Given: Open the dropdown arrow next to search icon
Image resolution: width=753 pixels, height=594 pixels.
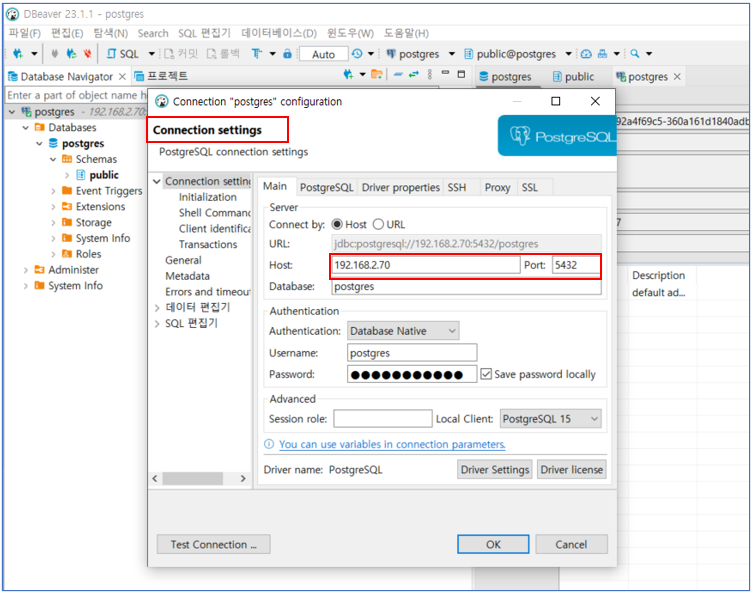Looking at the screenshot, I should pyautogui.click(x=649, y=54).
